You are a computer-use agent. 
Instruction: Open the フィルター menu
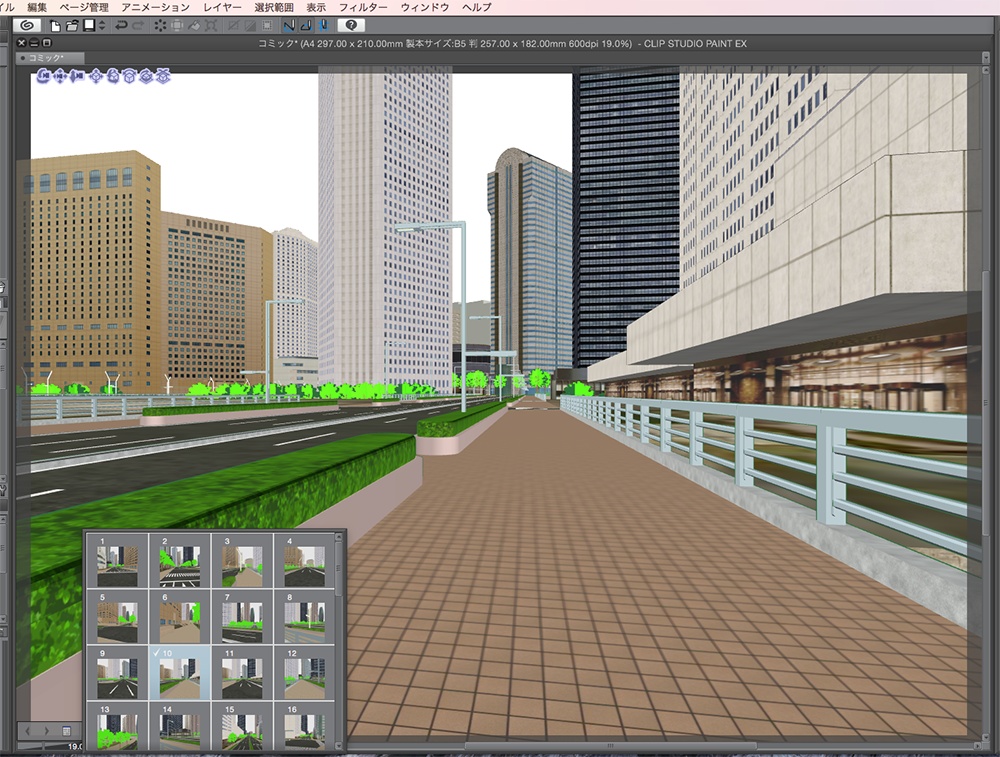pyautogui.click(x=366, y=6)
